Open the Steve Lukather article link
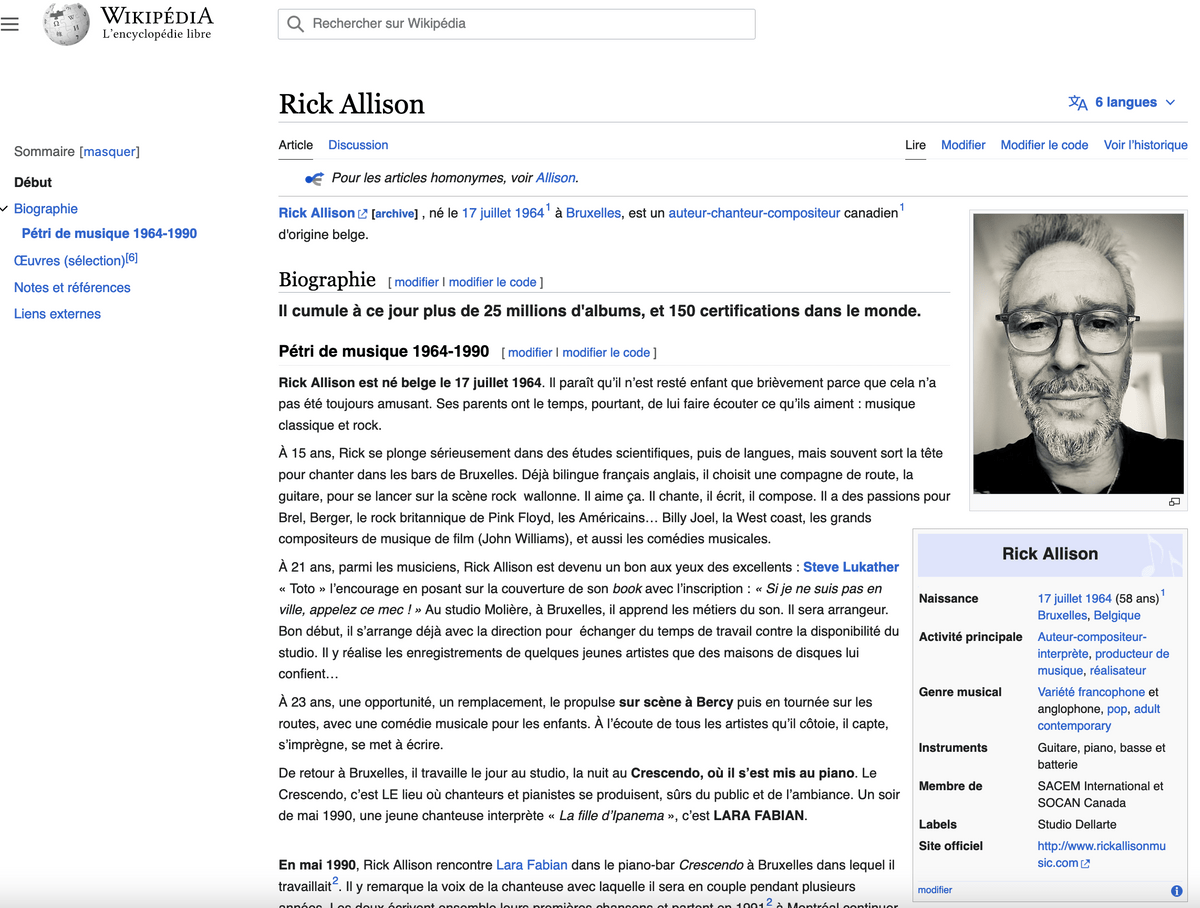The height and width of the screenshot is (908, 1200). point(851,566)
